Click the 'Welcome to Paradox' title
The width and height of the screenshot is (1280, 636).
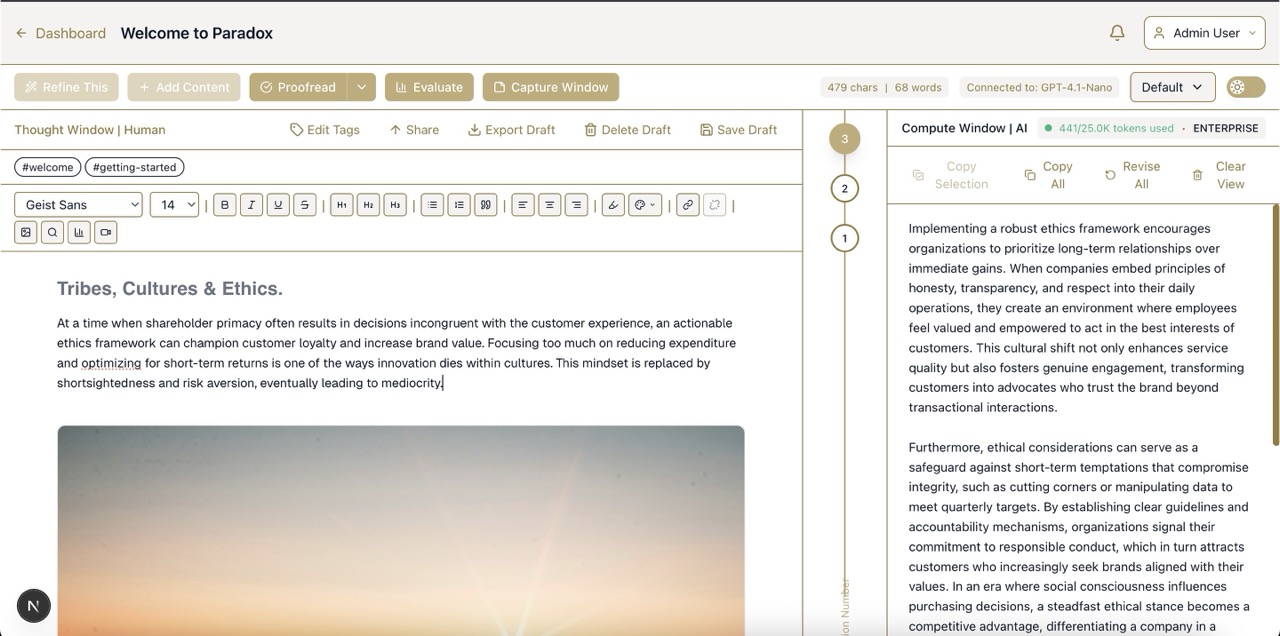(x=197, y=33)
